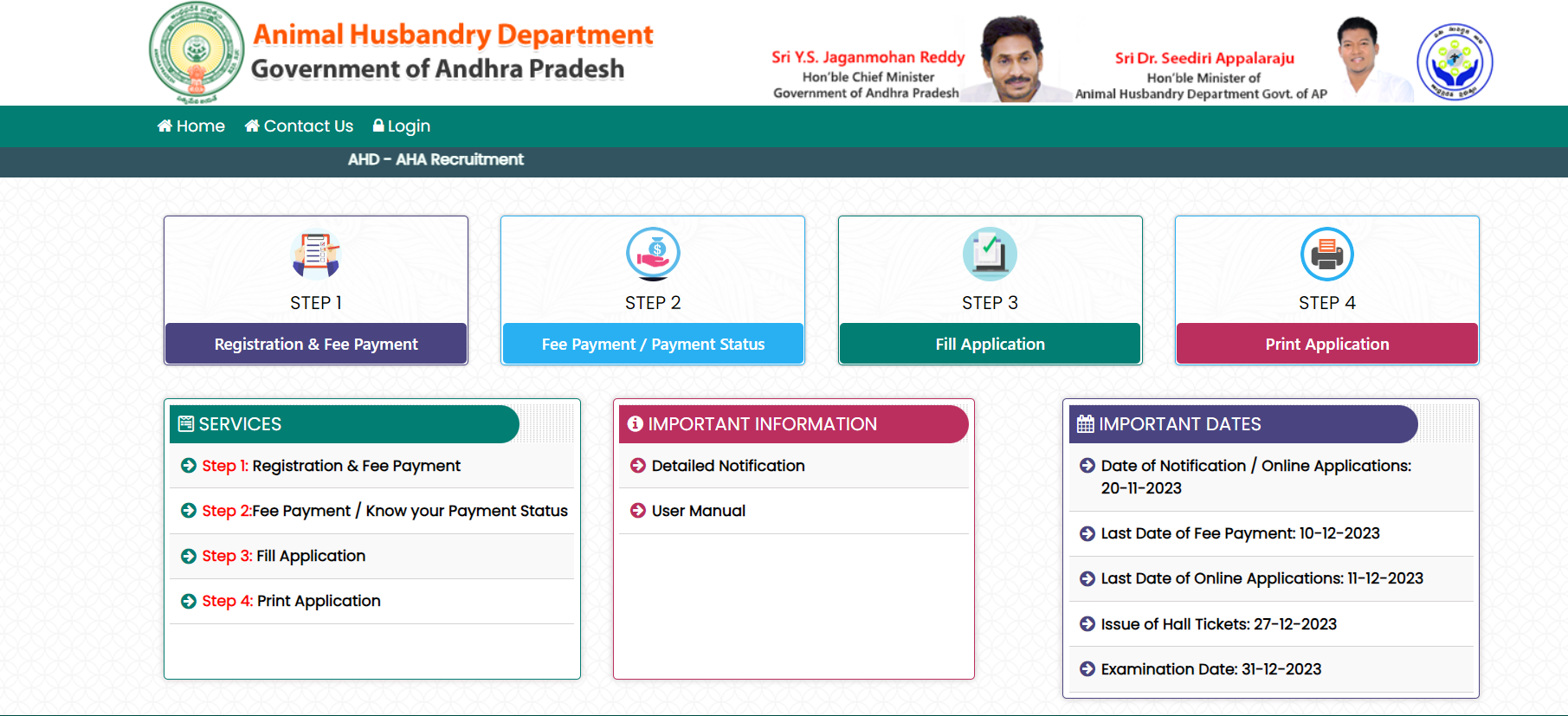
Task: Click the arrow icon beside Step 3 service
Action: pyautogui.click(x=189, y=556)
